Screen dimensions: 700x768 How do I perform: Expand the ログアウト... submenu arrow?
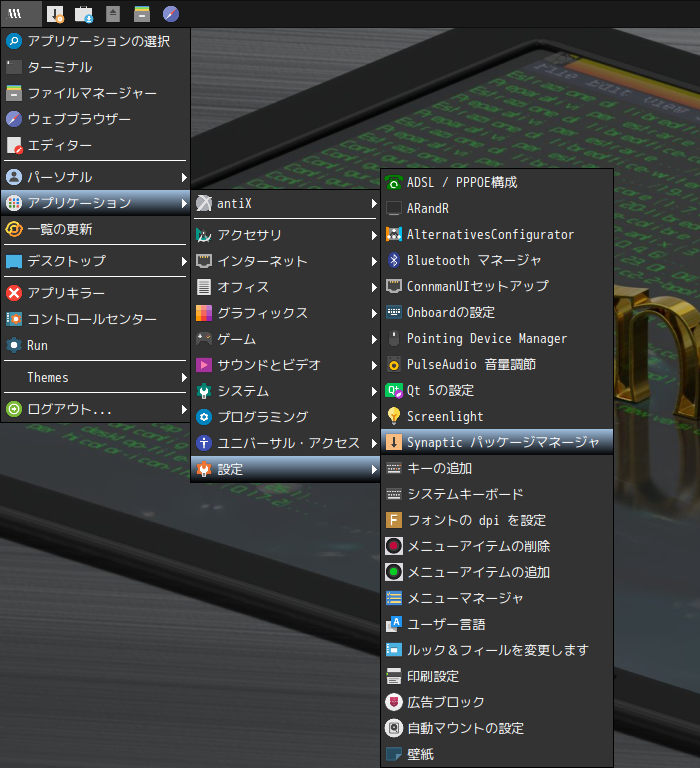click(184, 409)
